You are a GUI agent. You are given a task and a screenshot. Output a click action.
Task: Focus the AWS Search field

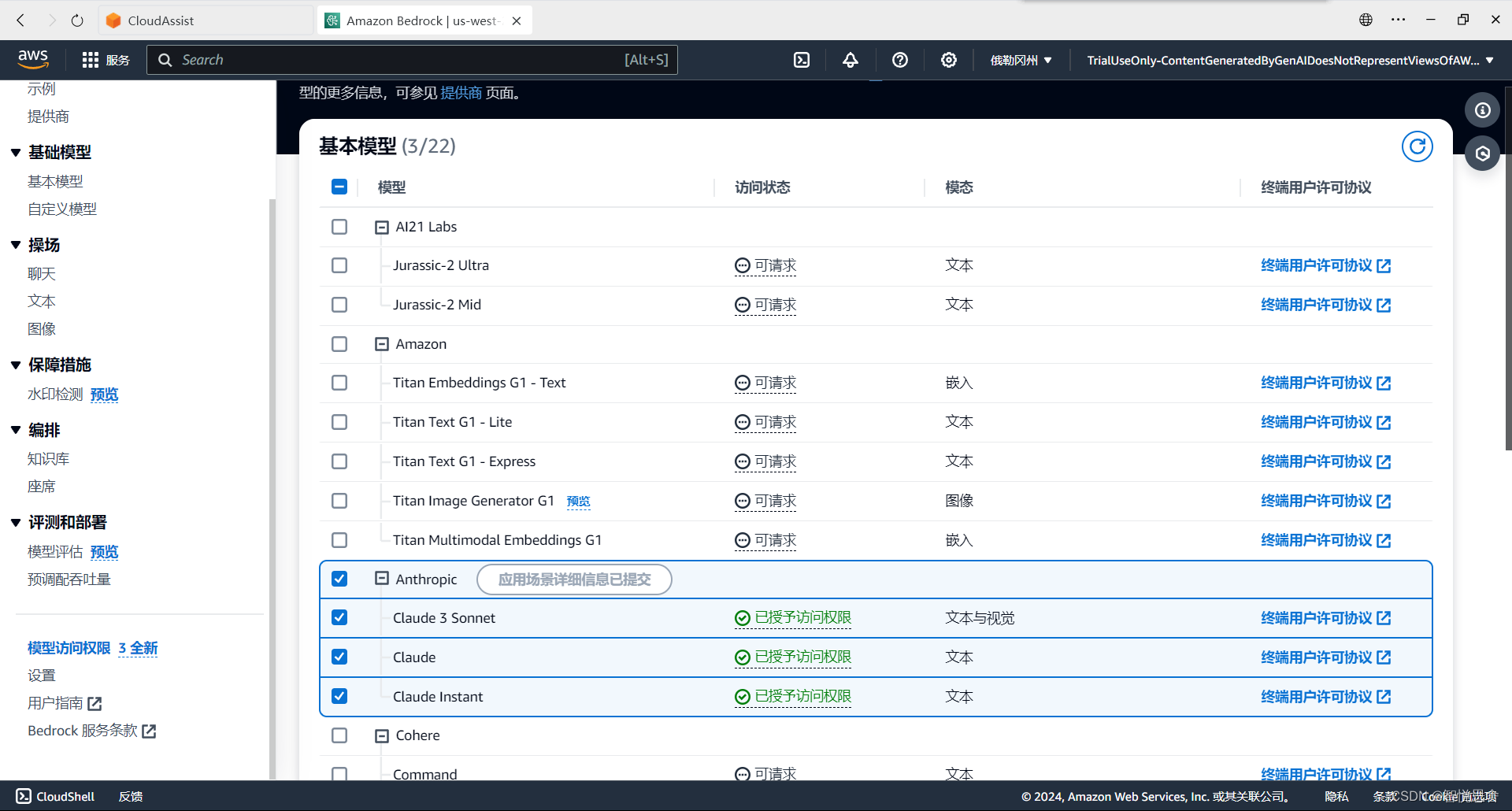pyautogui.click(x=412, y=60)
